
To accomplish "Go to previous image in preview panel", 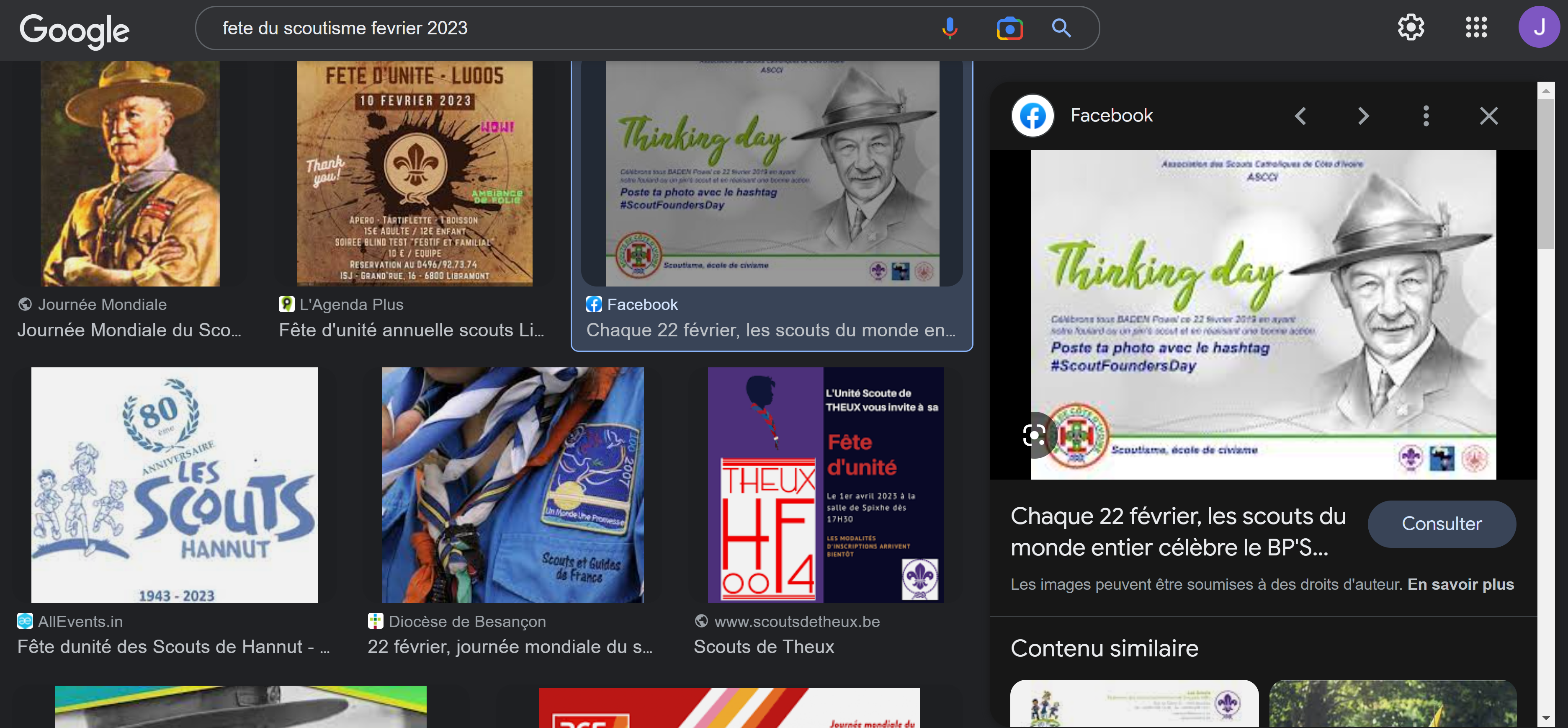I will click(x=1300, y=116).
